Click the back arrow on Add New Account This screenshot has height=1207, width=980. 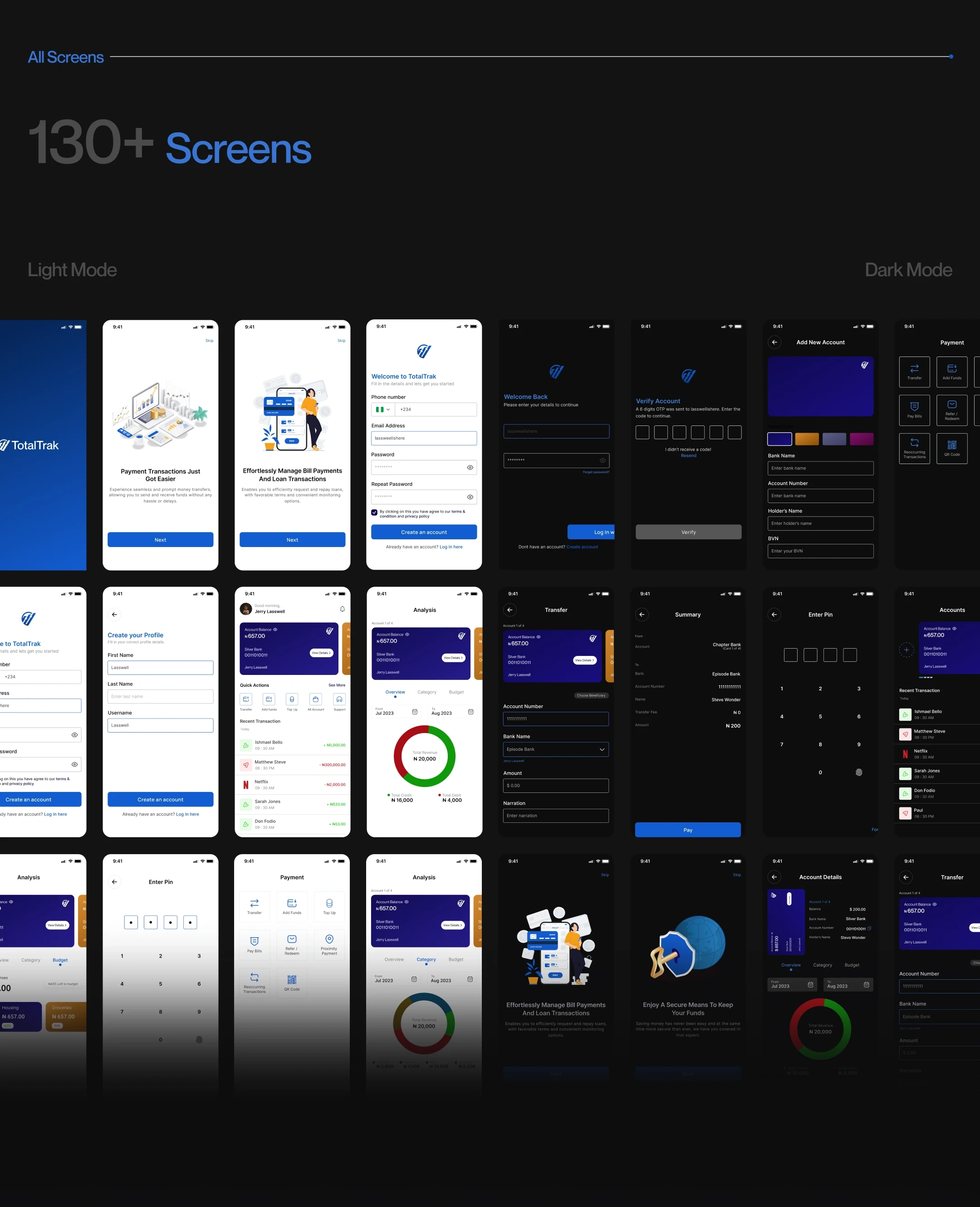point(774,342)
